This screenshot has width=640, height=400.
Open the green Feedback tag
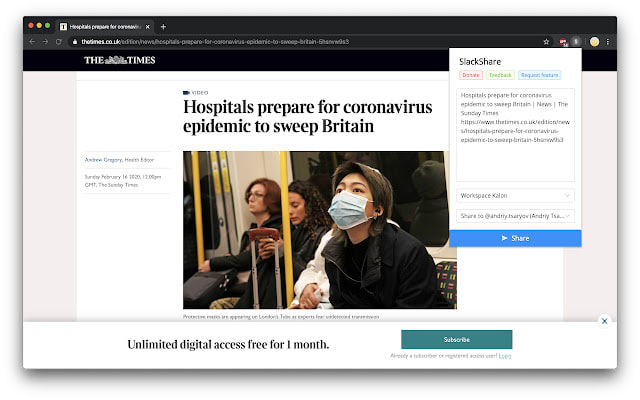pos(500,75)
